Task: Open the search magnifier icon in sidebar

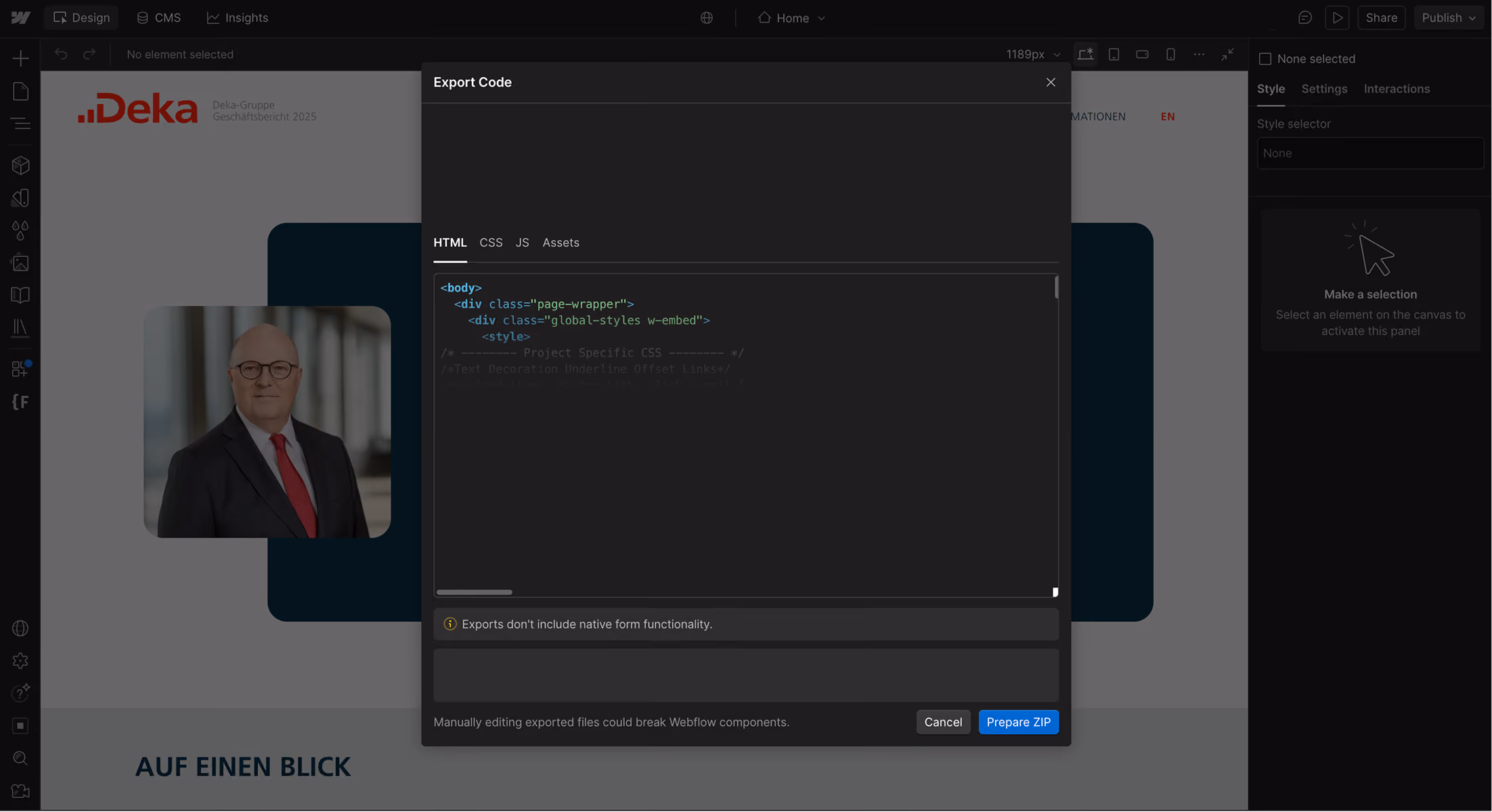Action: [20, 759]
